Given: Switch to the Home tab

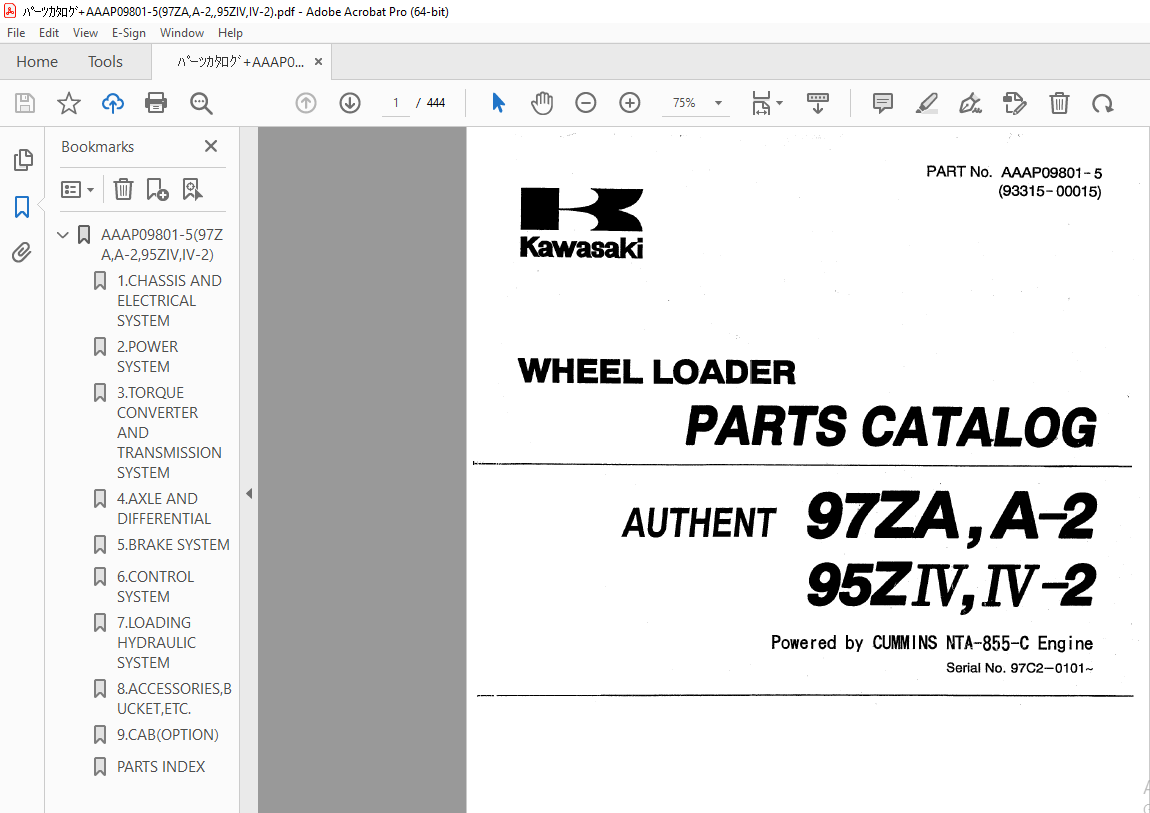Looking at the screenshot, I should point(37,62).
